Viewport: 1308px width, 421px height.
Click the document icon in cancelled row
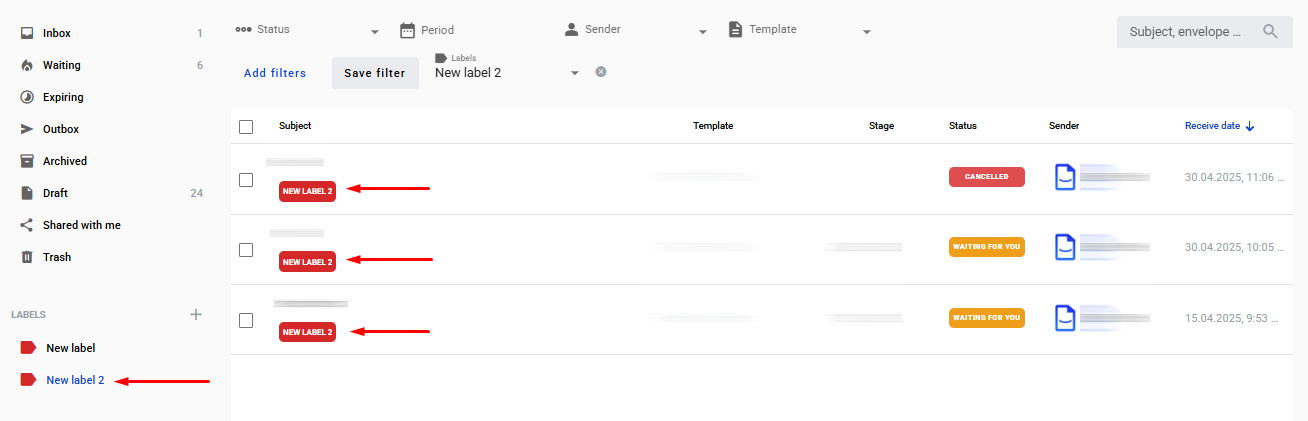click(x=1066, y=177)
